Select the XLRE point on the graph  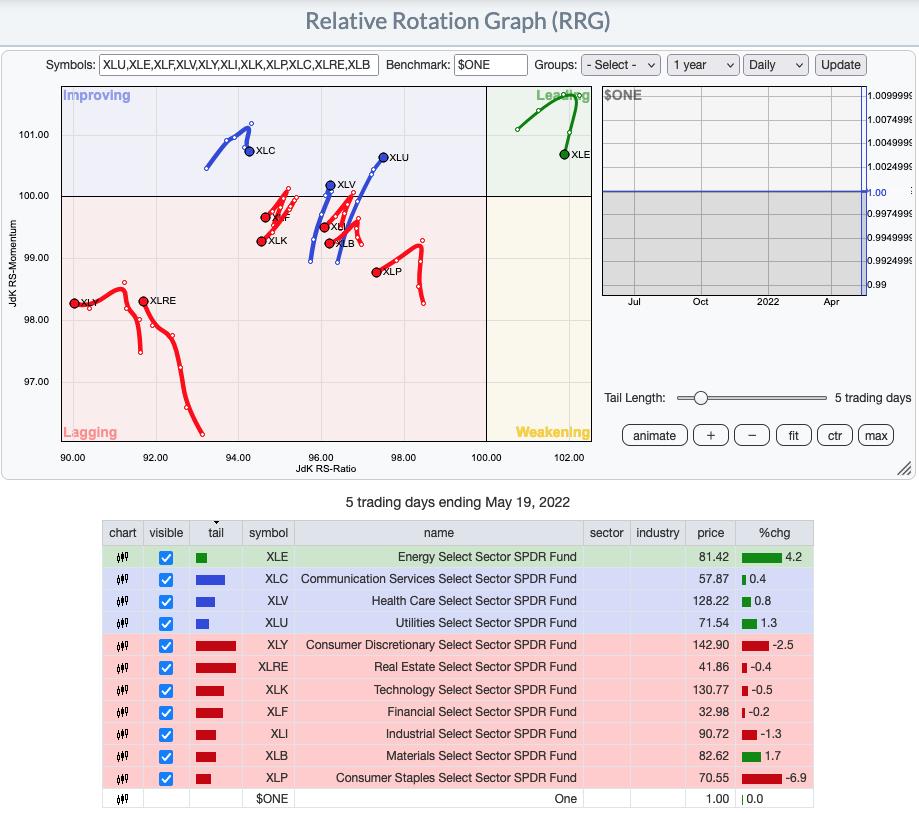[143, 301]
